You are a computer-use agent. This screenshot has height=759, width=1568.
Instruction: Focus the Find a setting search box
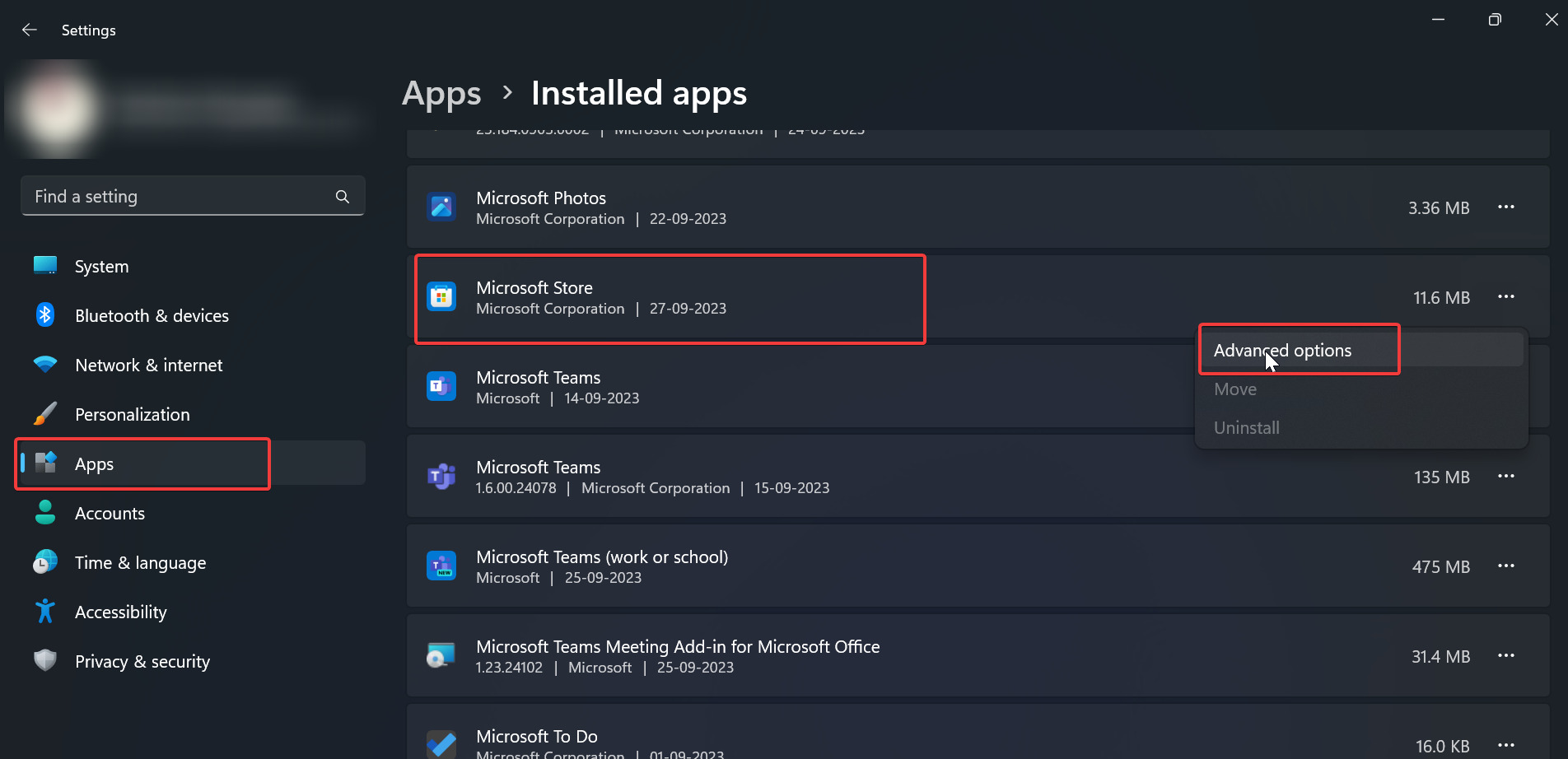tap(193, 196)
